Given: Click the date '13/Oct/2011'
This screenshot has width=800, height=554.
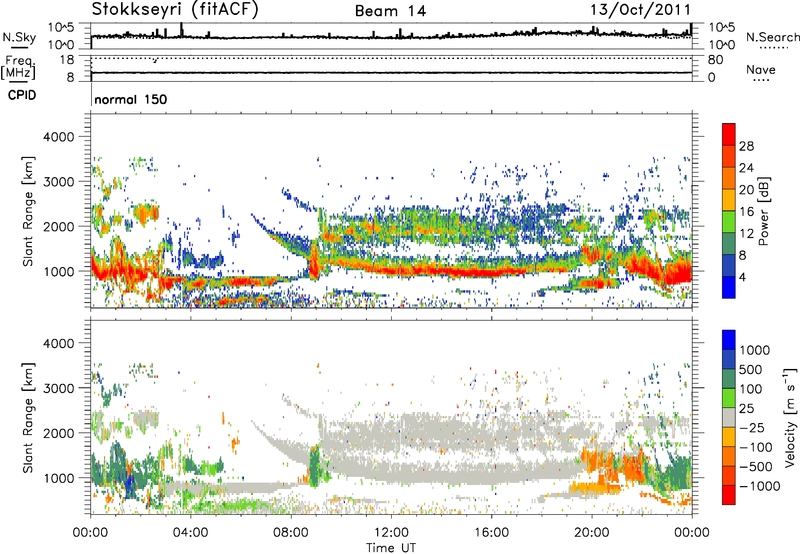Looking at the screenshot, I should point(641,10).
